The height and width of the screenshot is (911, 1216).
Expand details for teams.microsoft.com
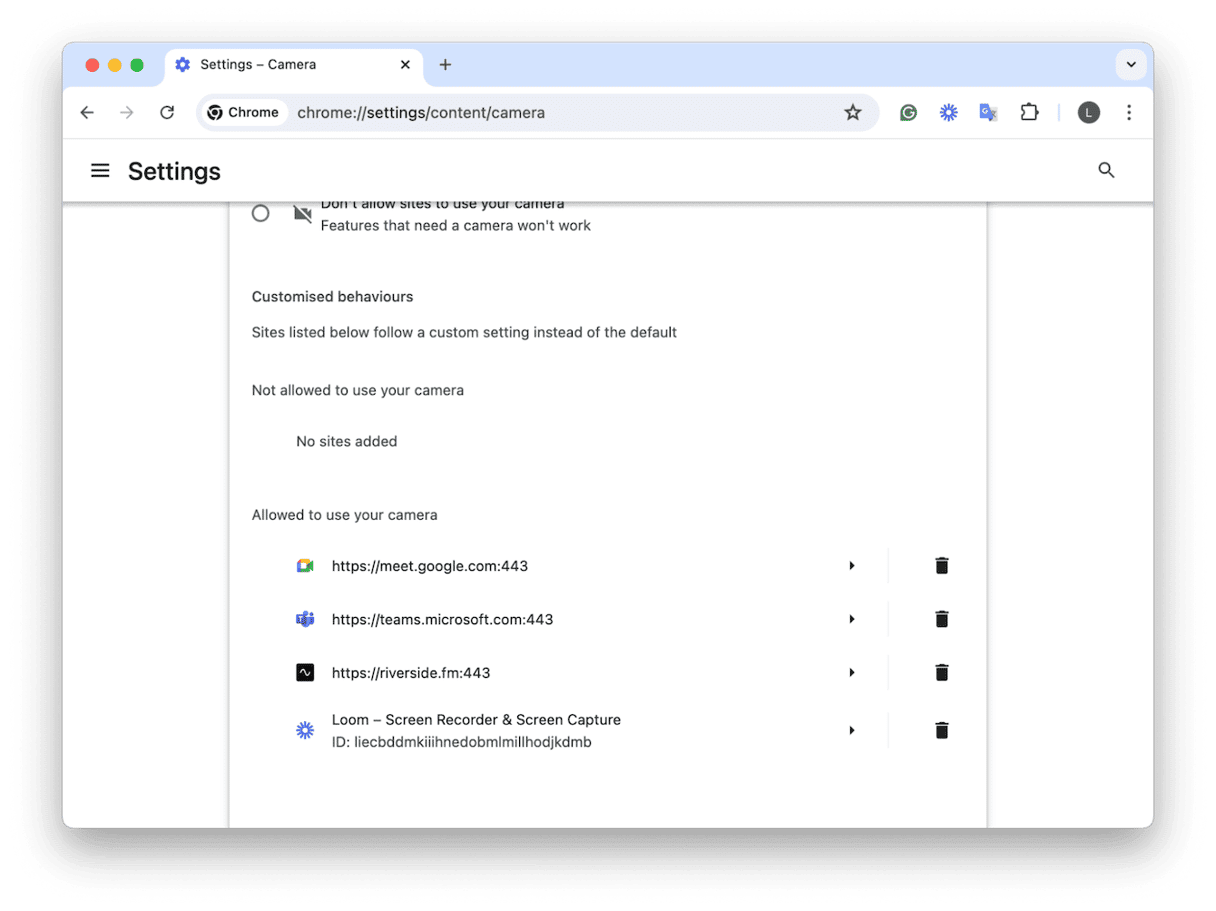click(852, 619)
